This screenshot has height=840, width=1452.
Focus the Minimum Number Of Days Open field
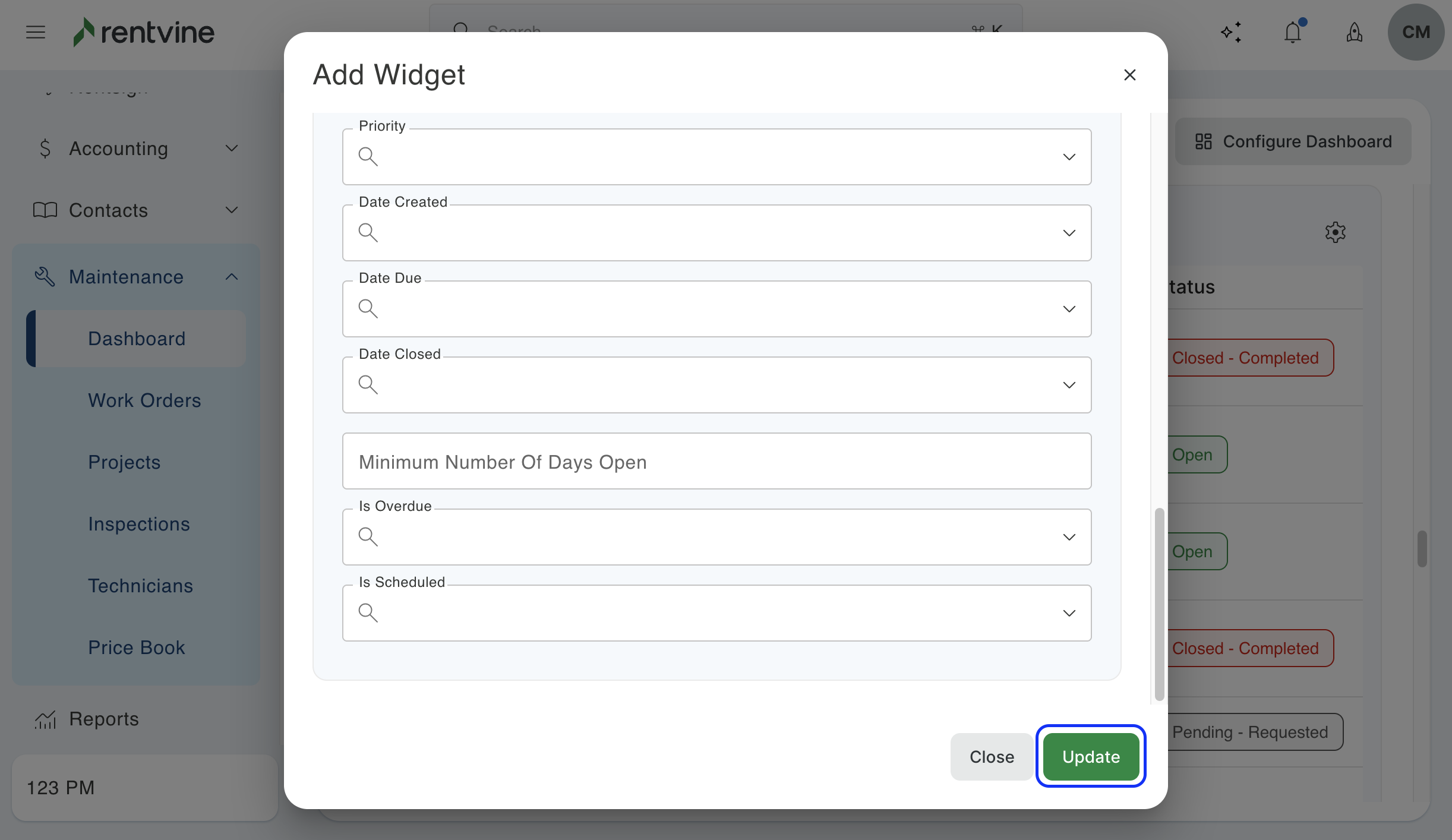(716, 462)
